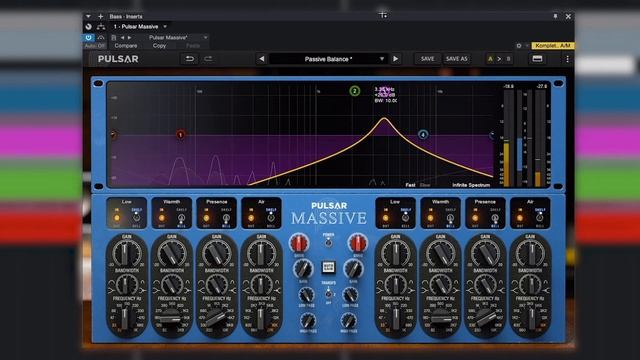Screen dimensions: 640x360
Task: Click the right red DRIVE knob
Action: 358,243
